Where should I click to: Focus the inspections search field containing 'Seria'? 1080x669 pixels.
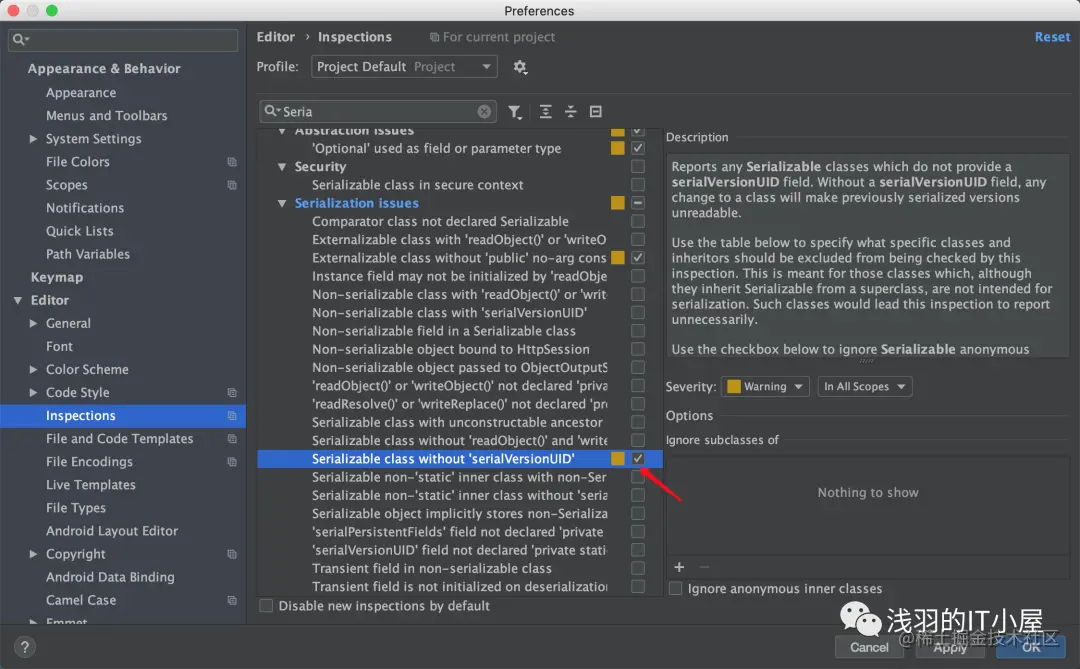coord(378,112)
